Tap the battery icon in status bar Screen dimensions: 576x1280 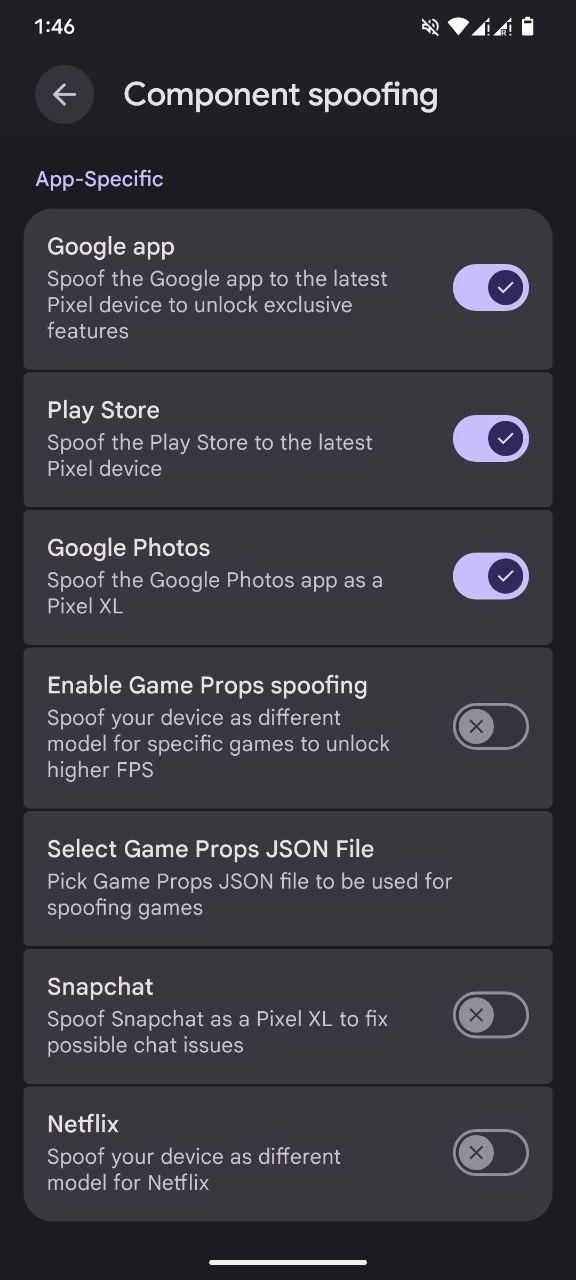pos(528,27)
